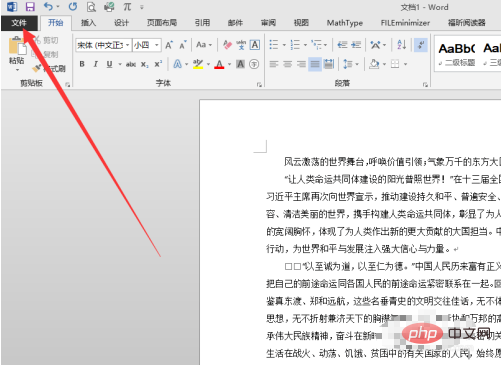Click the character border icon
Image resolution: width=501 pixels, height=366 pixels.
(255, 45)
